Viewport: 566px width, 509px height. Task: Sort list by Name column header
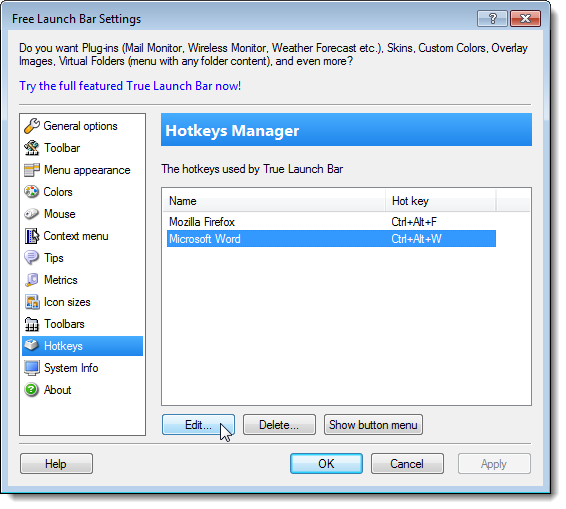click(274, 201)
